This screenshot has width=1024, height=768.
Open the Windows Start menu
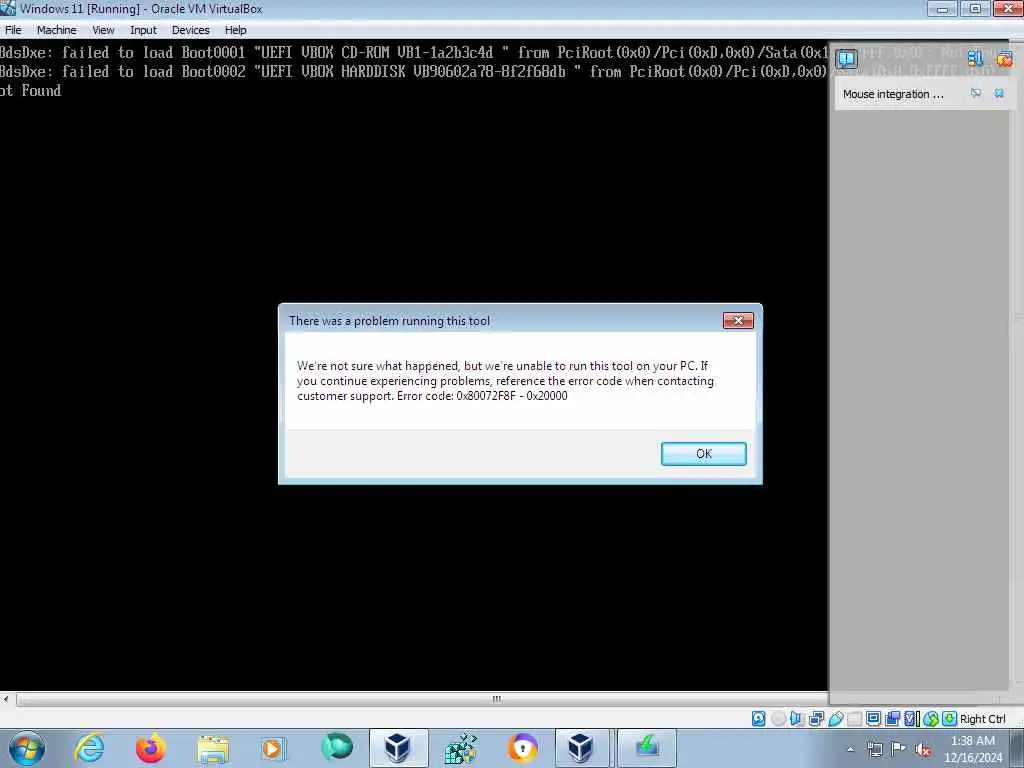27,748
